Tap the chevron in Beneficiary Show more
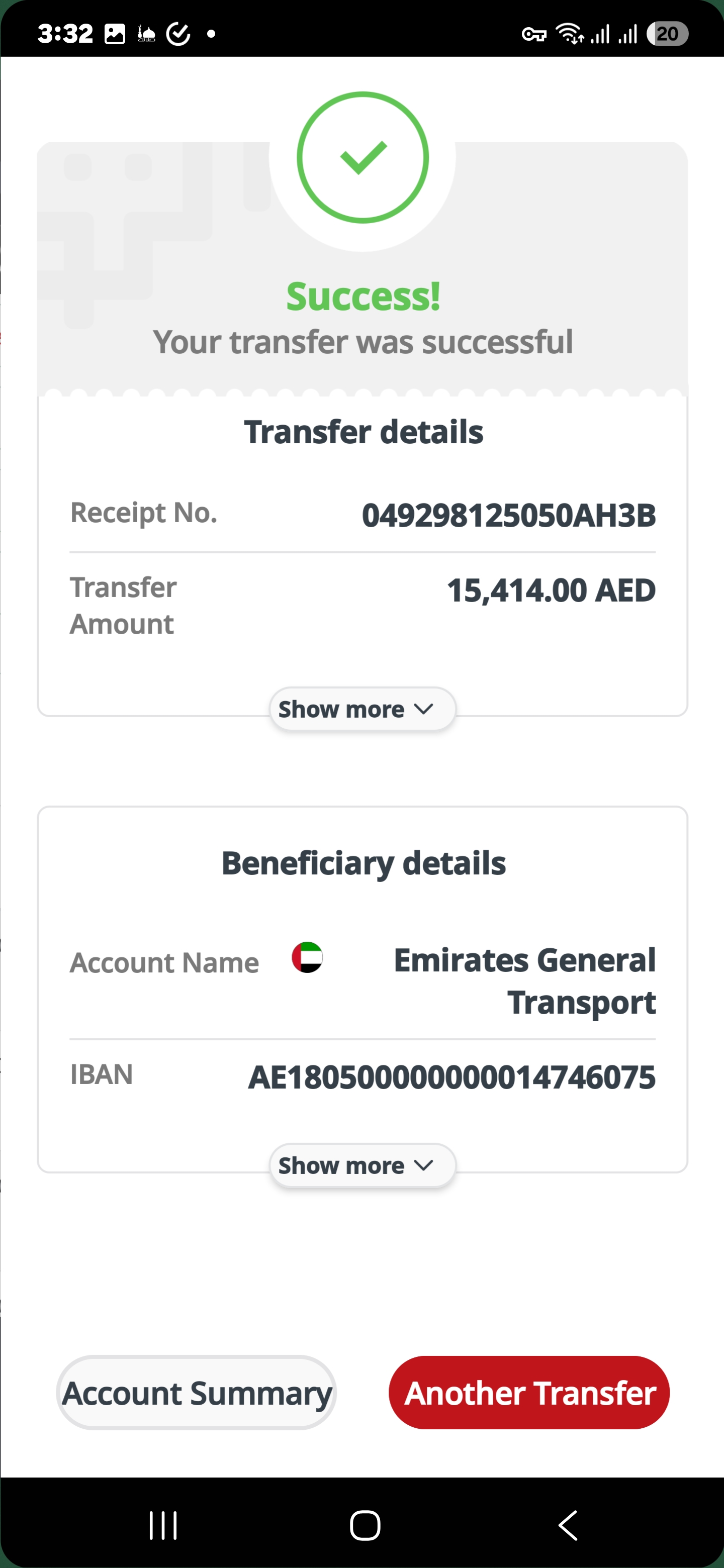 [423, 1165]
